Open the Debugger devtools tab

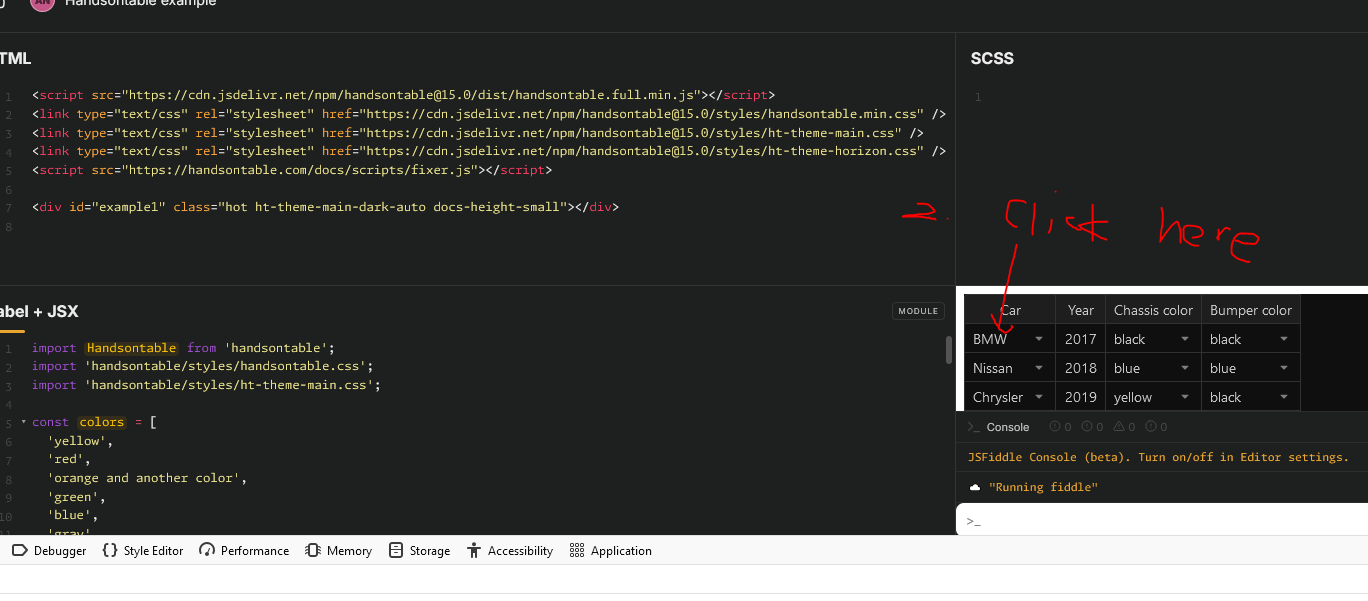(x=50, y=551)
